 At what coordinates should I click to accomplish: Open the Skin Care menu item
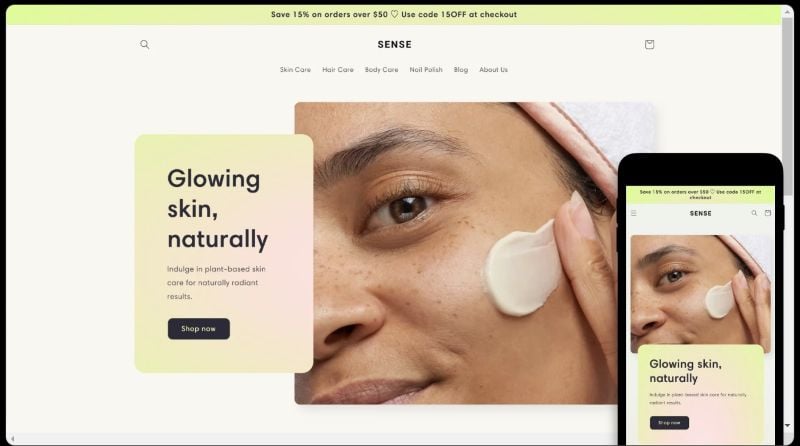295,69
